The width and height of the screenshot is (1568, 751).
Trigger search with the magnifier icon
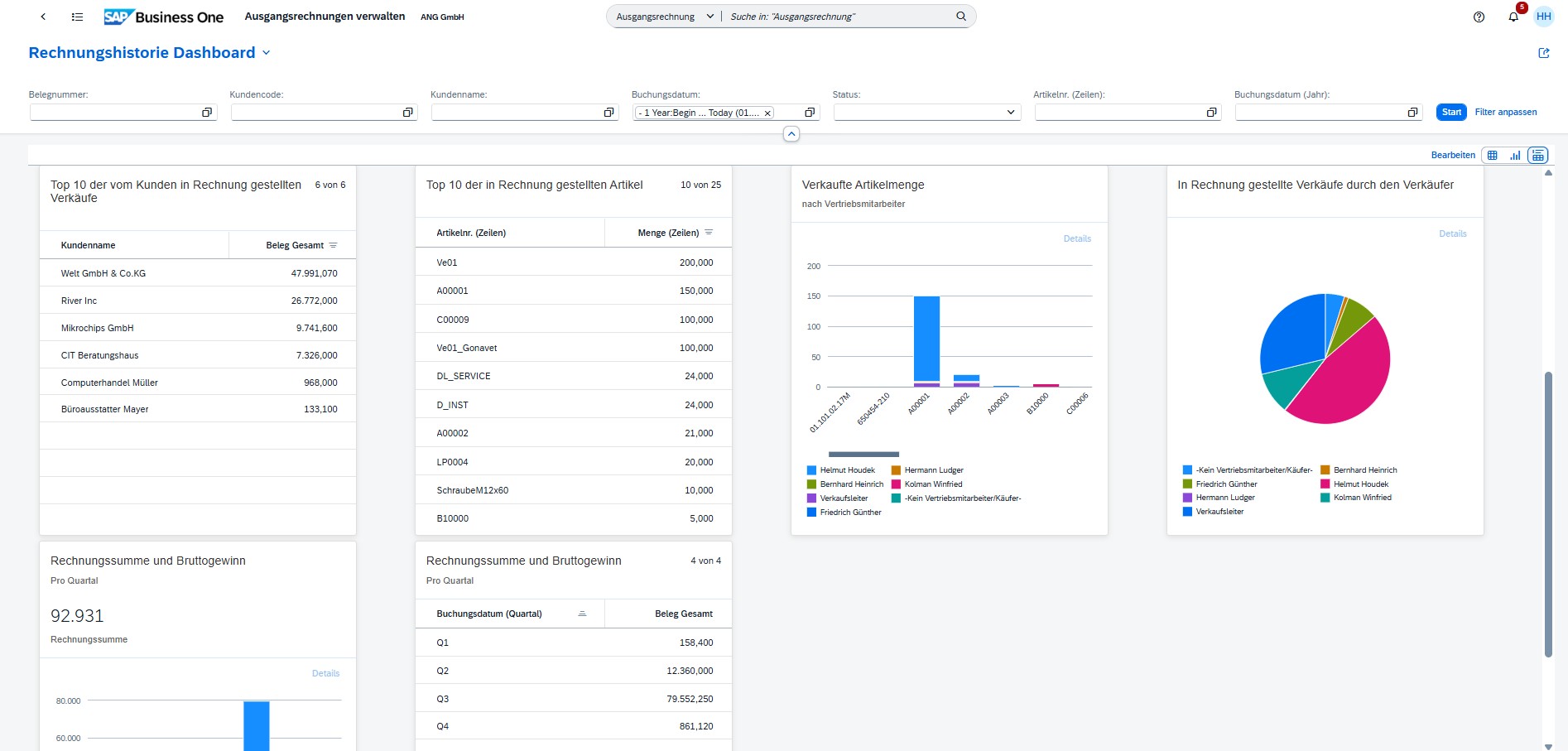960,16
